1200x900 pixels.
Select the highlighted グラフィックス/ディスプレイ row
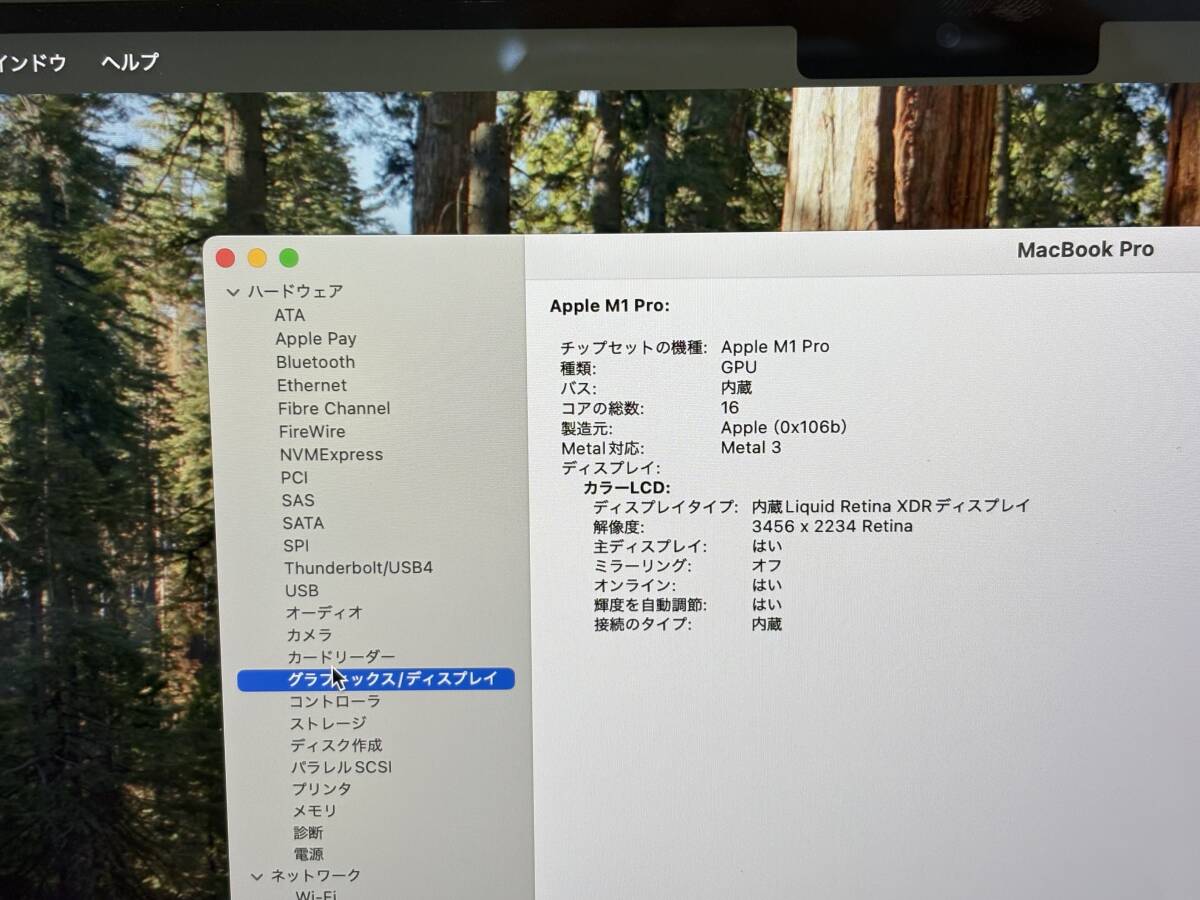click(376, 680)
